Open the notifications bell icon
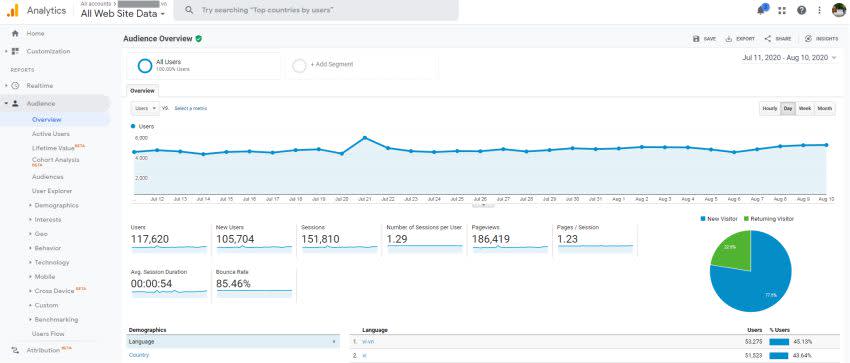Screen dimensions: 850x363 pos(762,10)
